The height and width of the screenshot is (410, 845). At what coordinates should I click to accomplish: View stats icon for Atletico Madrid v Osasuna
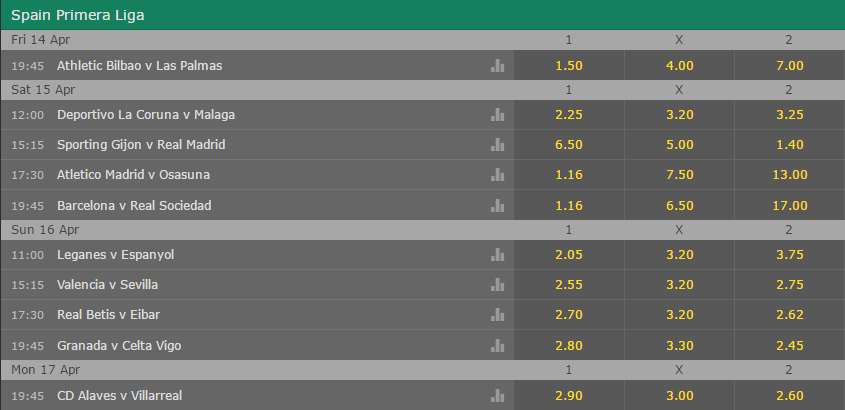[x=497, y=175]
